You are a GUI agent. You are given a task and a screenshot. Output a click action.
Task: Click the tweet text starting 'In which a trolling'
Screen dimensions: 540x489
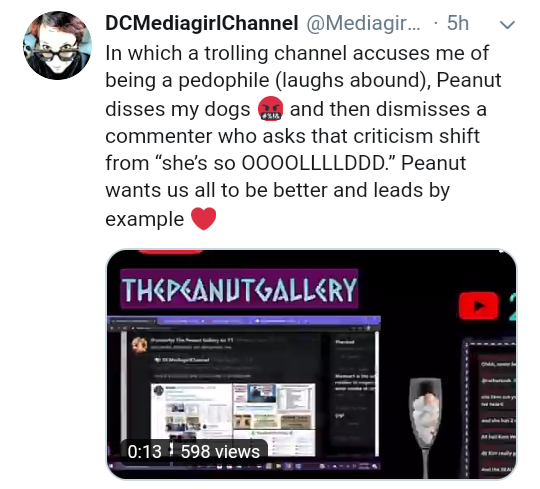tap(303, 136)
